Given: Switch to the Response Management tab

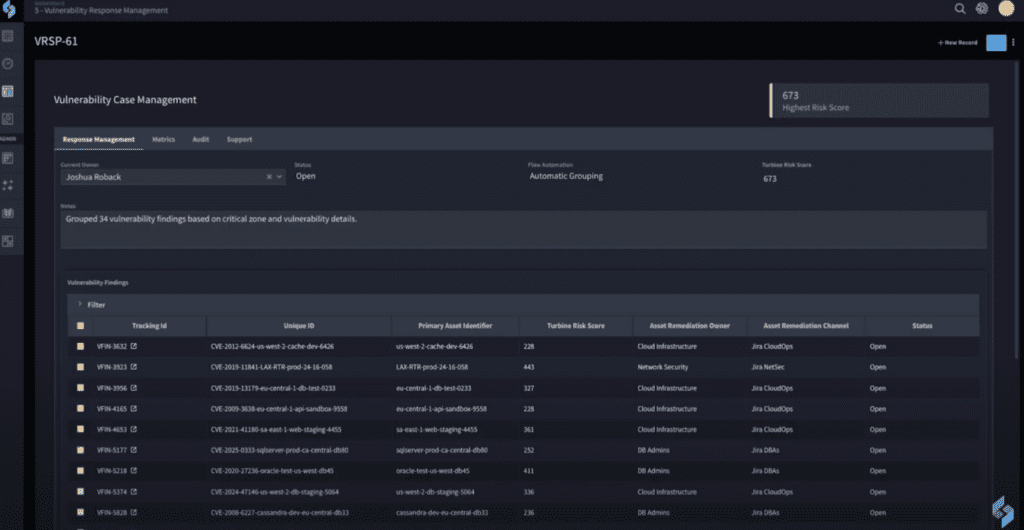Looking at the screenshot, I should tap(99, 139).
